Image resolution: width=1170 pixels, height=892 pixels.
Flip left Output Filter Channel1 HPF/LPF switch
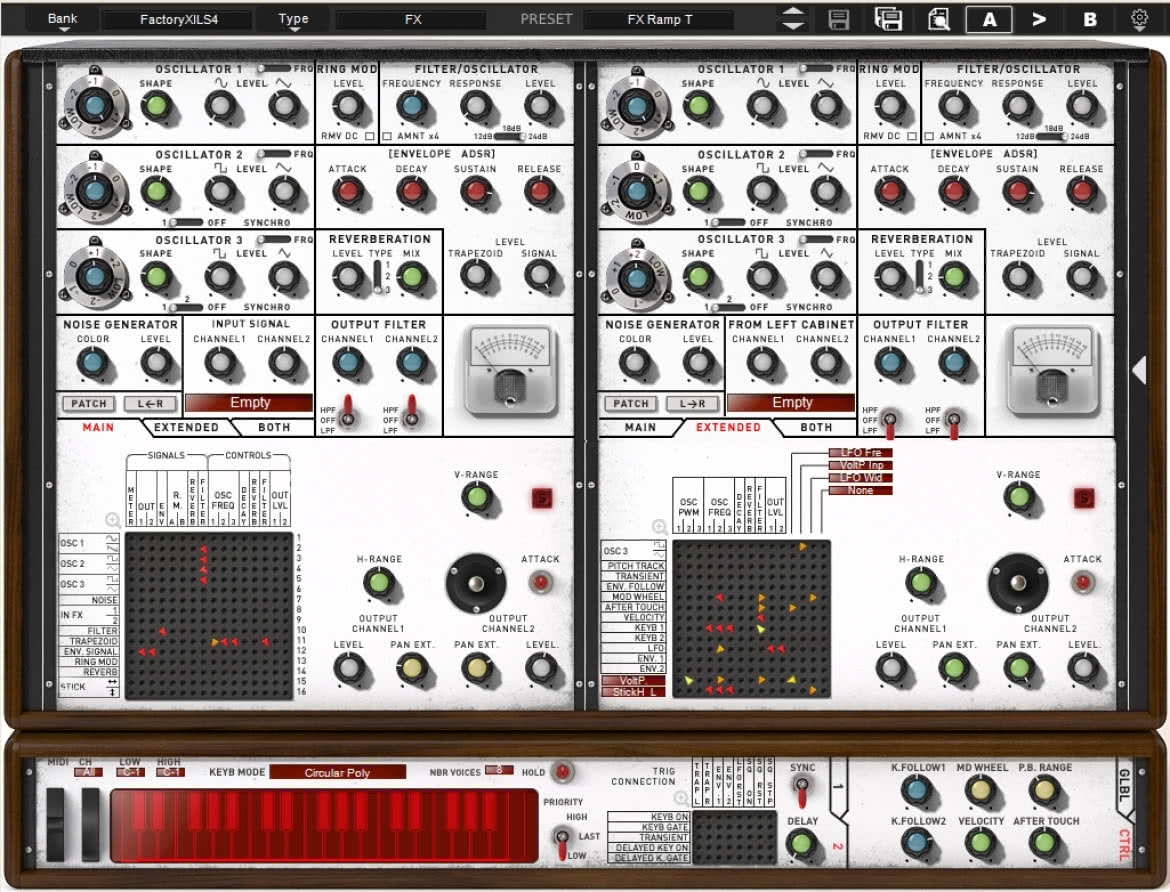347,413
